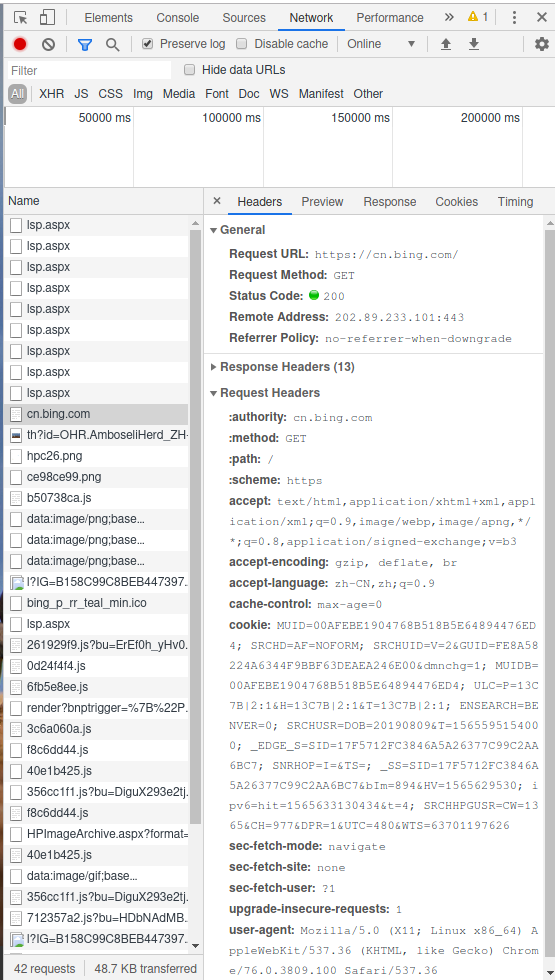Click the Filter text input field
The image size is (555, 980).
click(89, 70)
